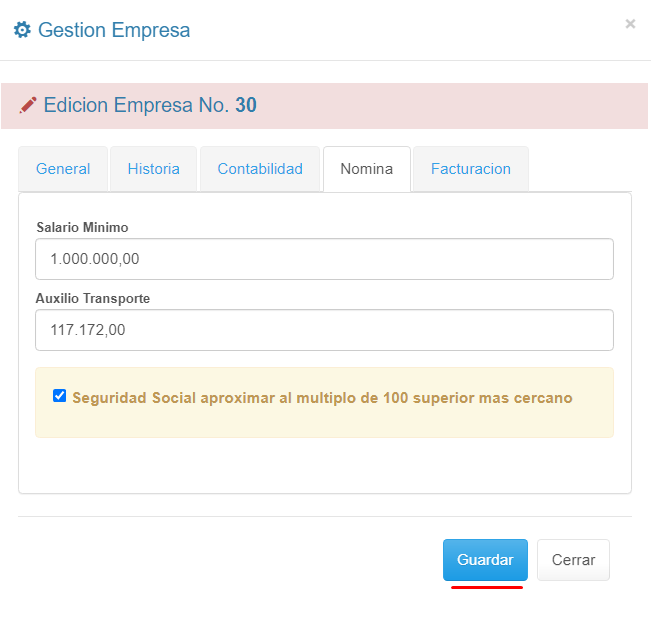This screenshot has height=630, width=651.
Task: Click the pencil icon beside Edicion Empresa
Action: (28, 105)
